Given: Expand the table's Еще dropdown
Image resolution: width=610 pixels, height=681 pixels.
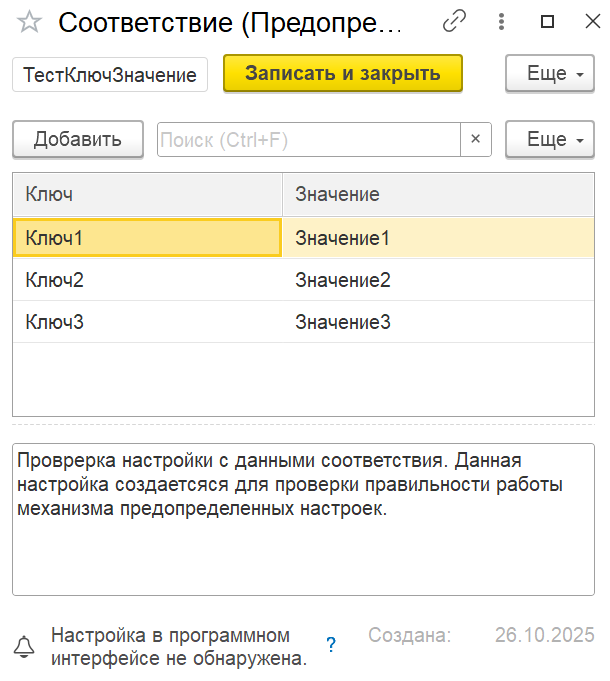Looking at the screenshot, I should (550, 140).
